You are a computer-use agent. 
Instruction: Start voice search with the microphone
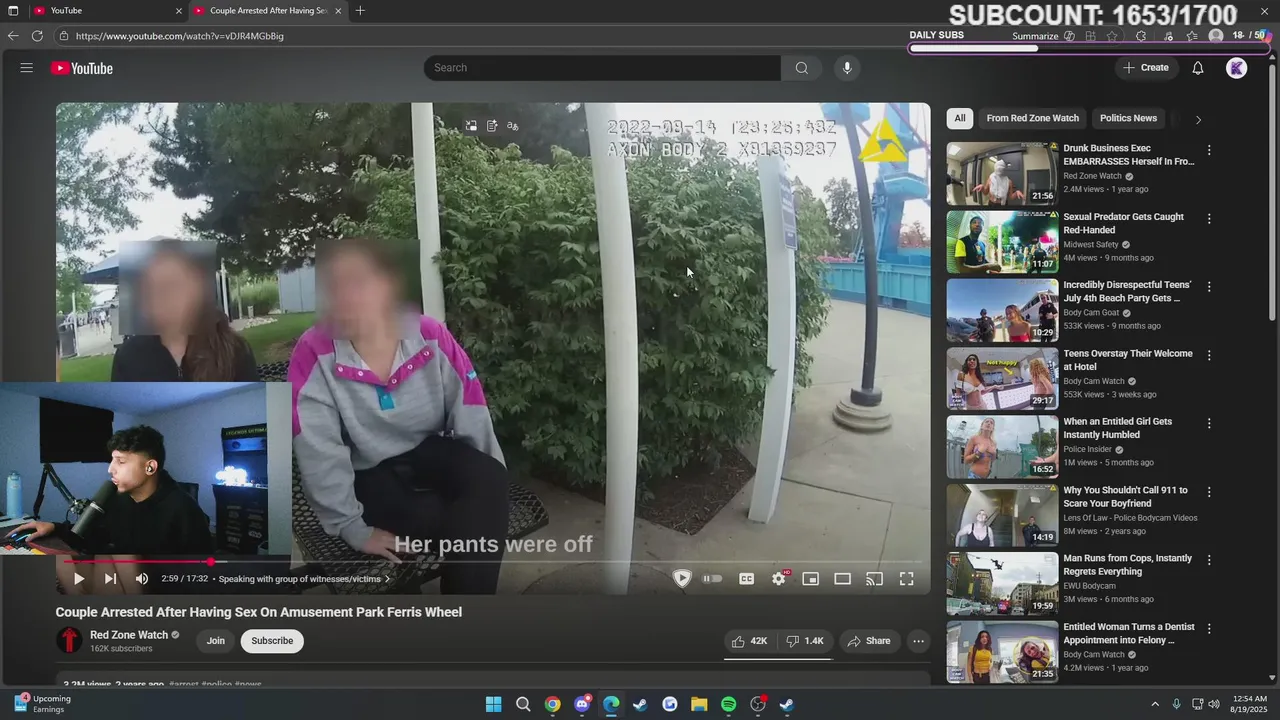(x=847, y=68)
